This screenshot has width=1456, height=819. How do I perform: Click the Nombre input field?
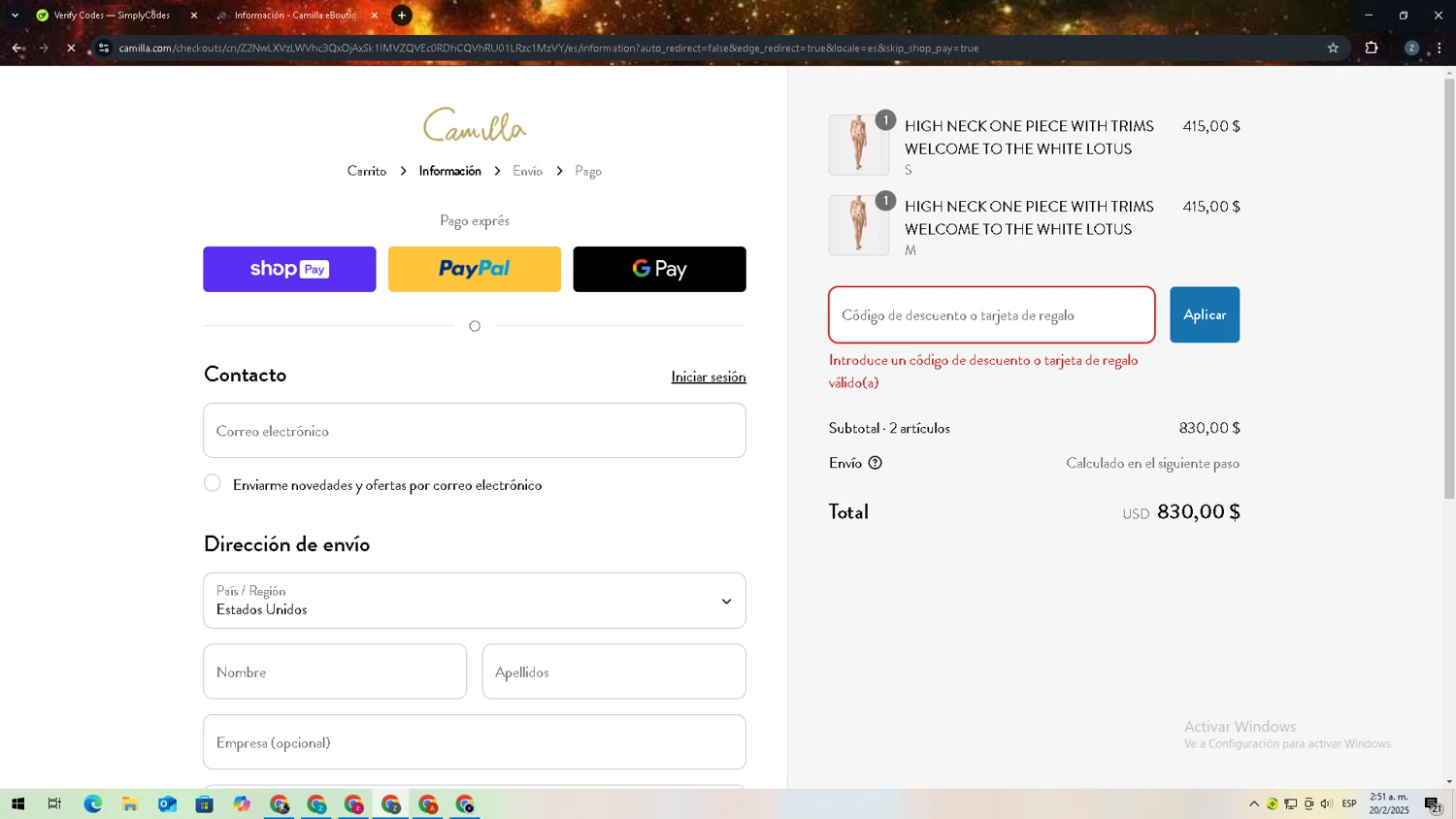(335, 672)
